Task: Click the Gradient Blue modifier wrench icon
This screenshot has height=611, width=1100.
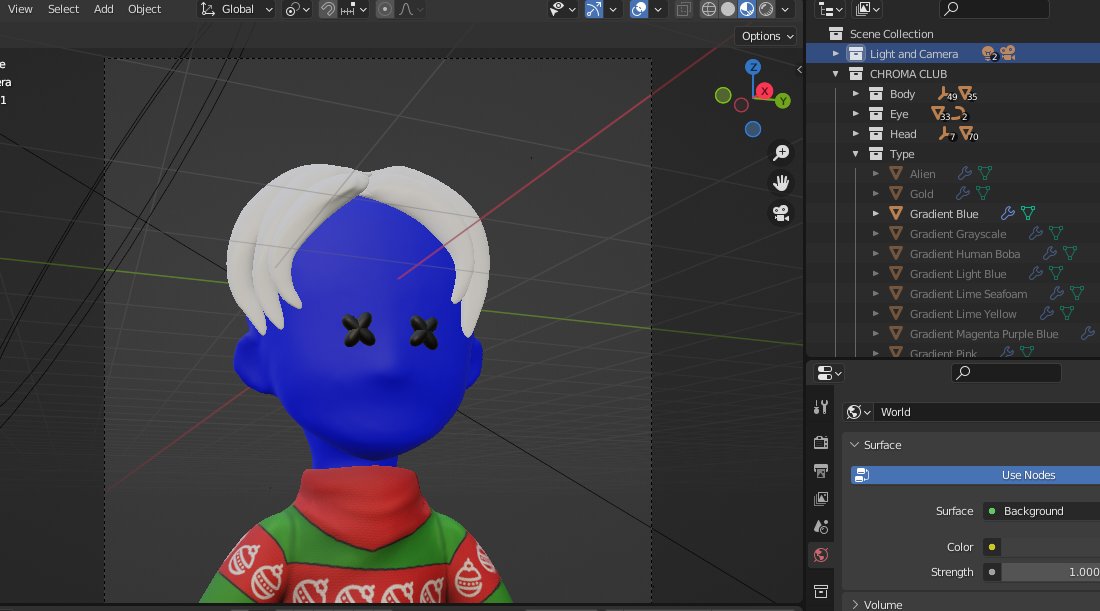Action: tap(1007, 213)
